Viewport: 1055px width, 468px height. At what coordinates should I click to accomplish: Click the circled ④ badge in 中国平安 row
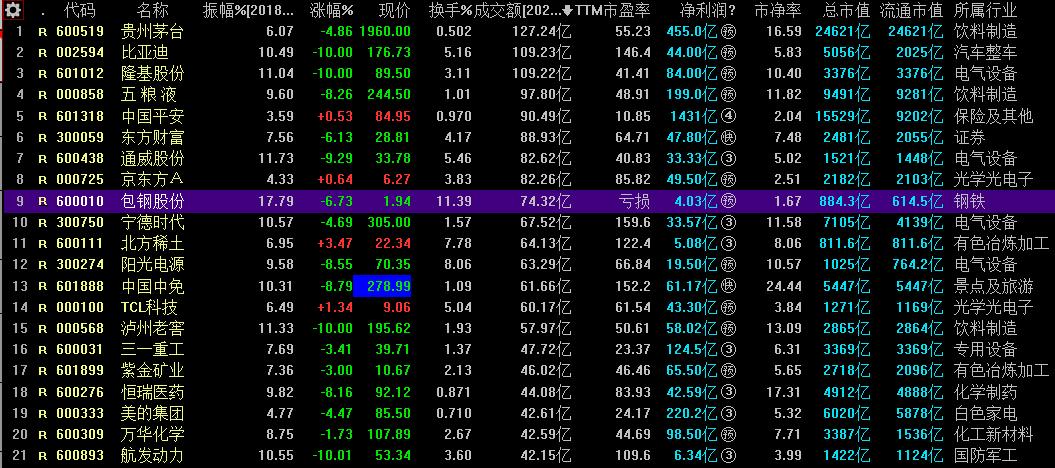[729, 116]
